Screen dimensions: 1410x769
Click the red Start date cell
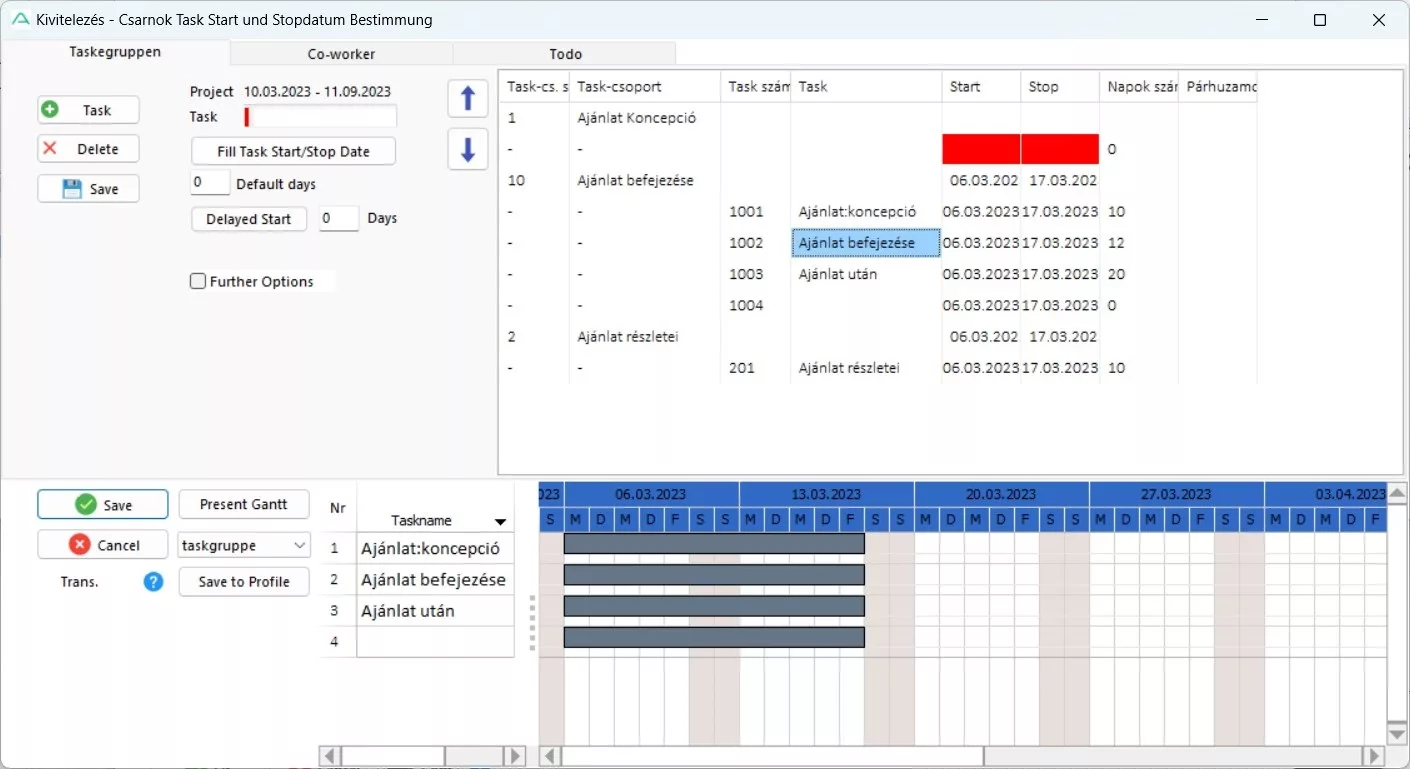coord(980,149)
